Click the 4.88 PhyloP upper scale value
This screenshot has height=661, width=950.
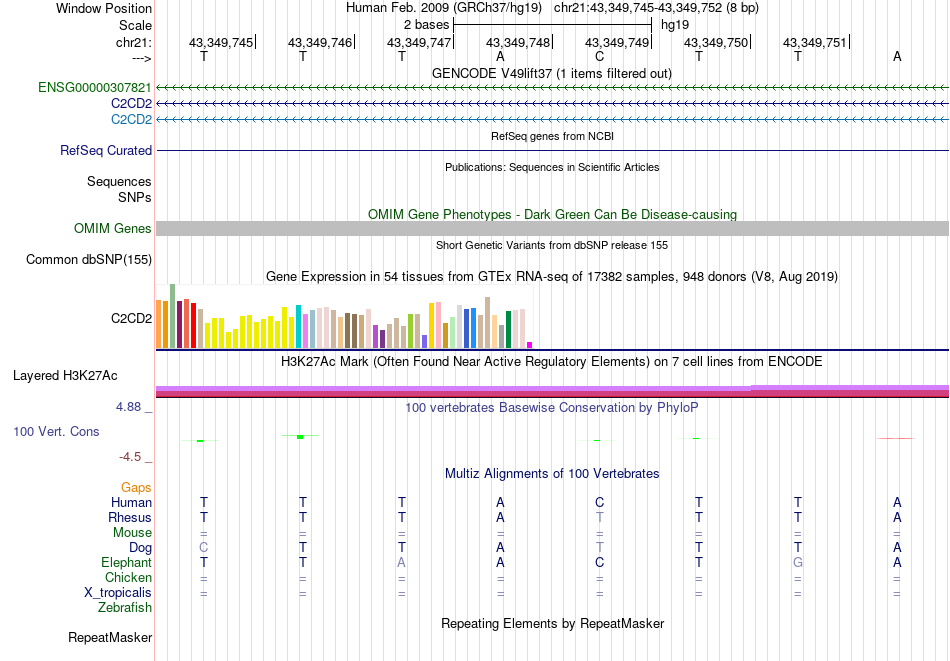(x=128, y=407)
